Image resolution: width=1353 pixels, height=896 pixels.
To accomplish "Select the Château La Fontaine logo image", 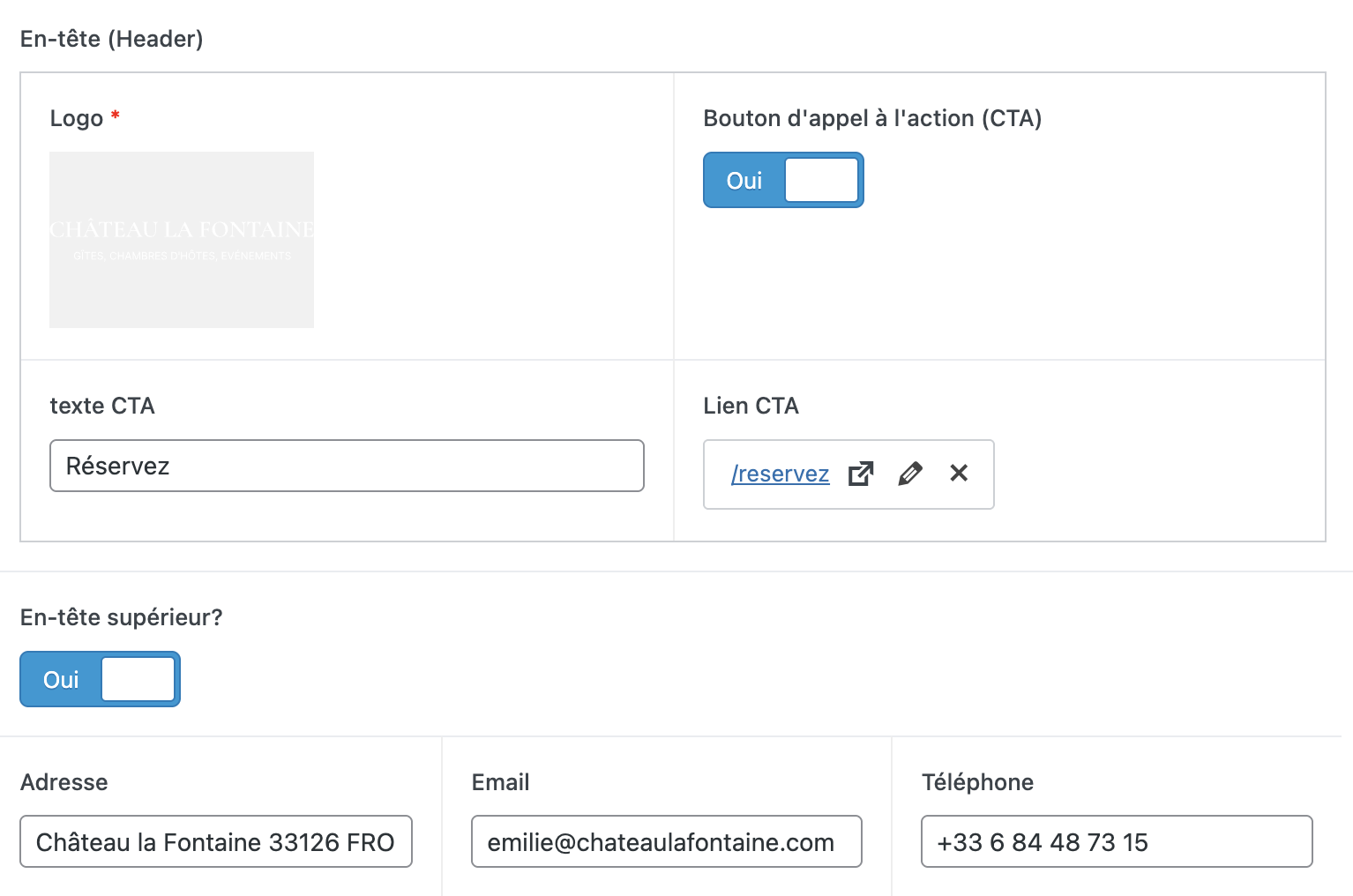I will pyautogui.click(x=182, y=240).
